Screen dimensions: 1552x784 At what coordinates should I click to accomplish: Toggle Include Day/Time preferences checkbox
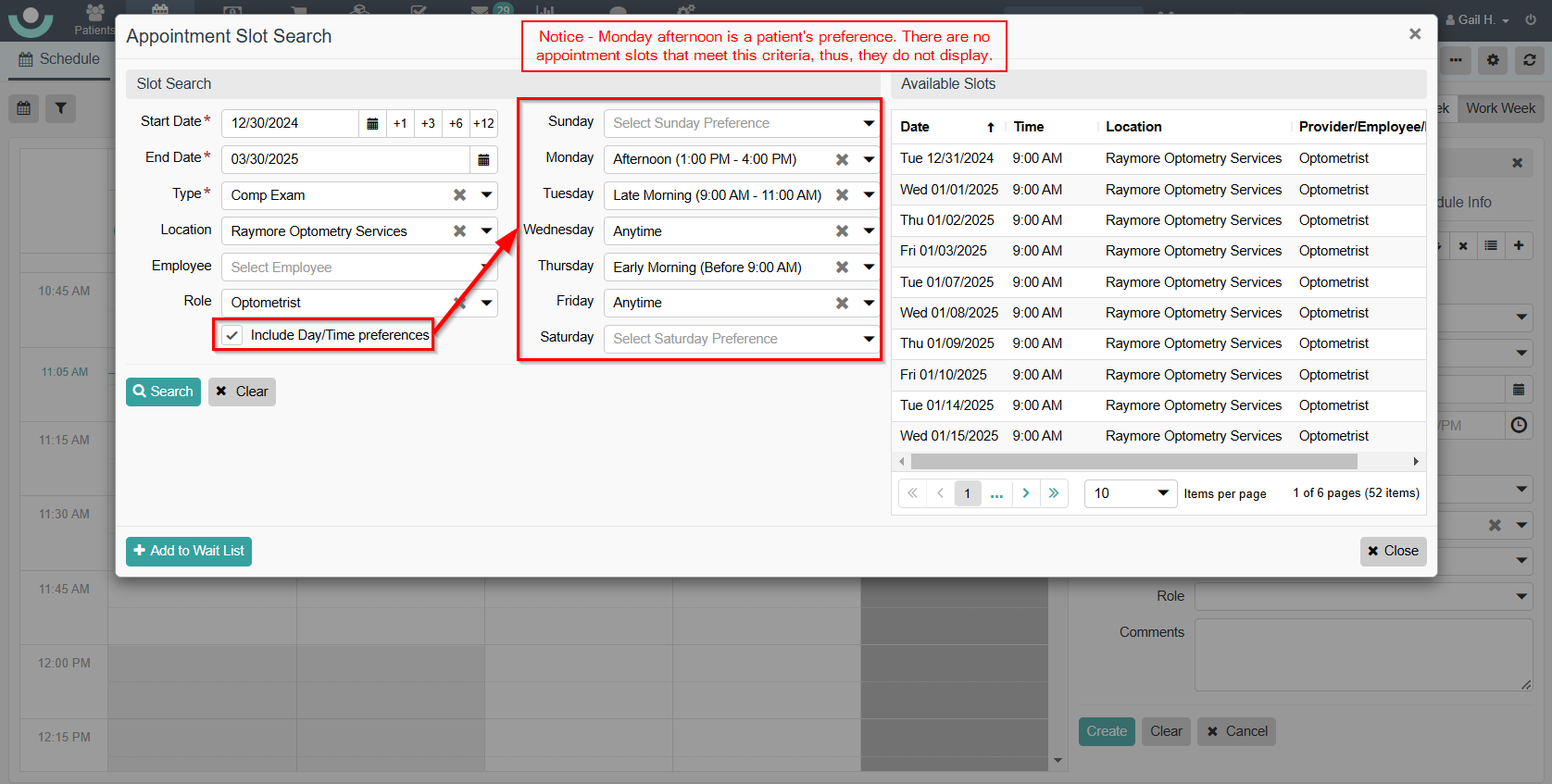(x=232, y=335)
